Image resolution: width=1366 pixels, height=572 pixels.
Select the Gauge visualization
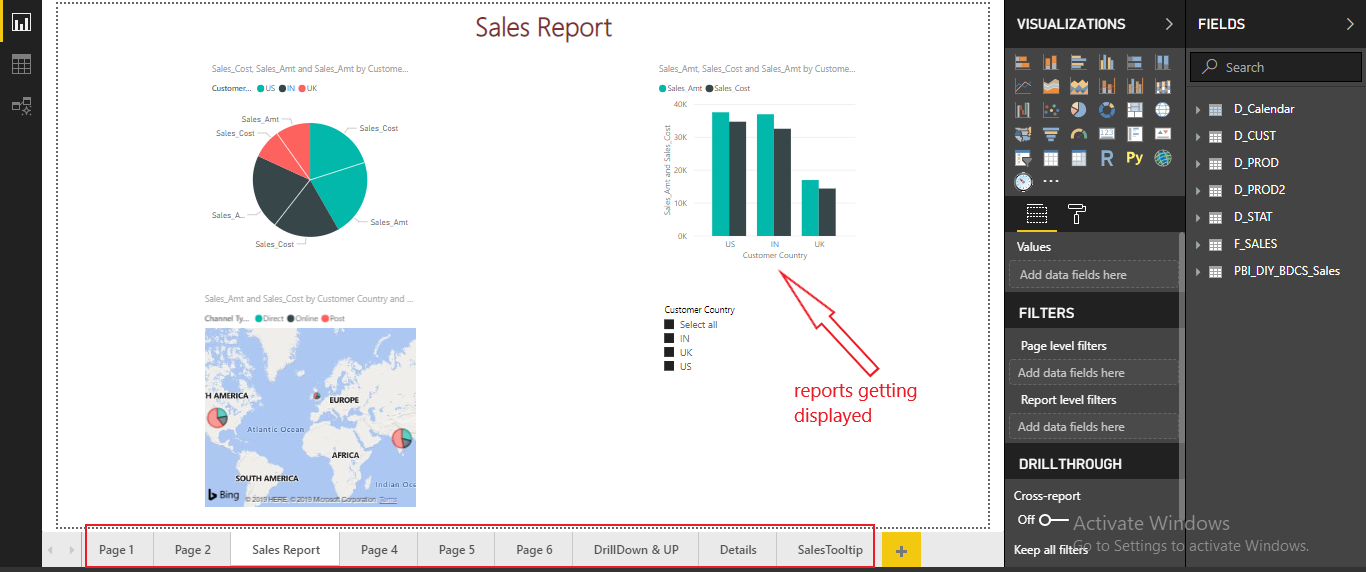pos(1079,134)
